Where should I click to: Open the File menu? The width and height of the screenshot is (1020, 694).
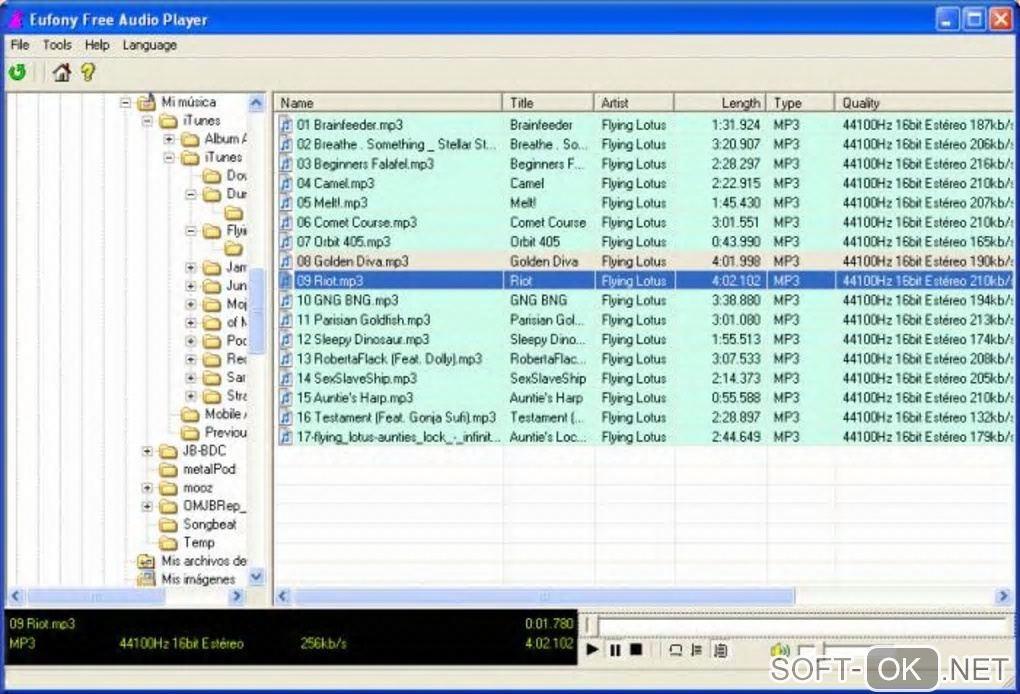(20, 45)
